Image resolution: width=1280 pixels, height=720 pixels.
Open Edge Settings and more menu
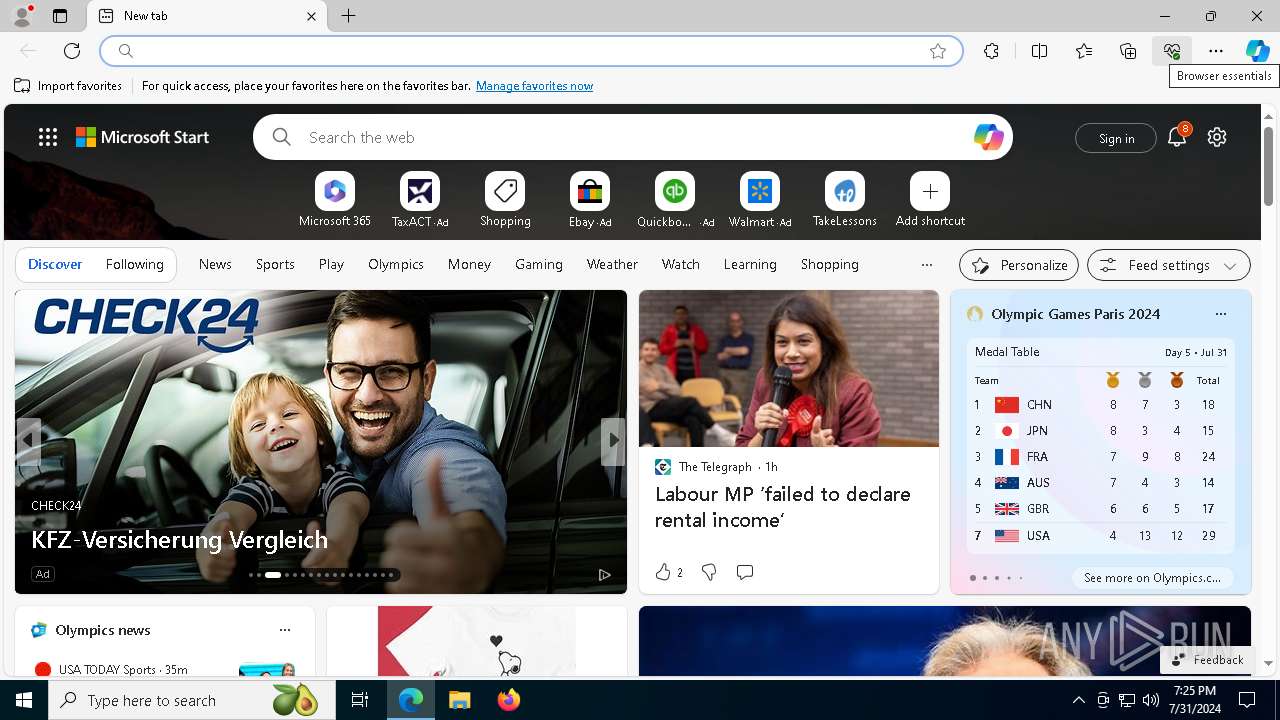pos(1216,51)
